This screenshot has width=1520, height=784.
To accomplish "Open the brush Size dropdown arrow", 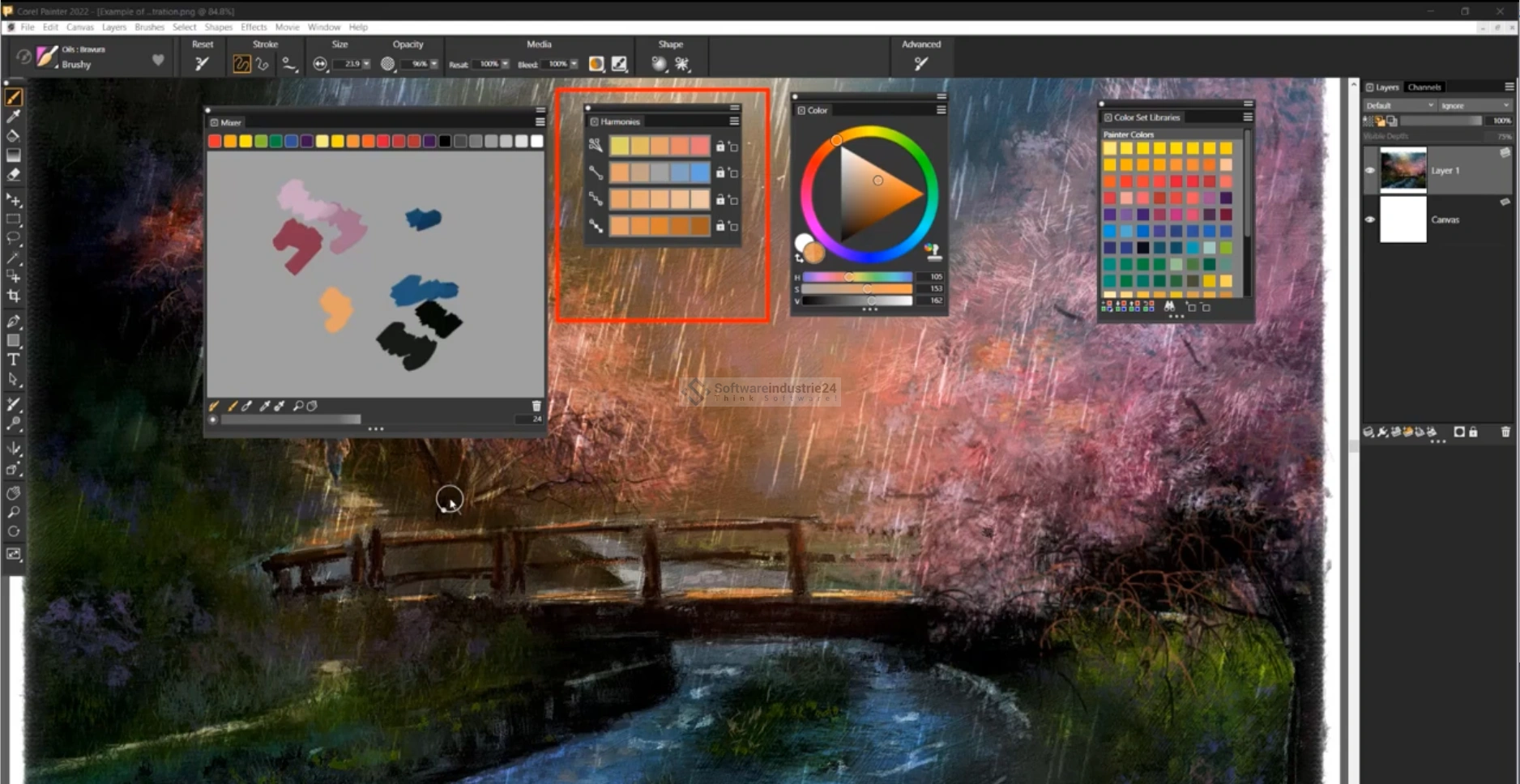I will 367,64.
